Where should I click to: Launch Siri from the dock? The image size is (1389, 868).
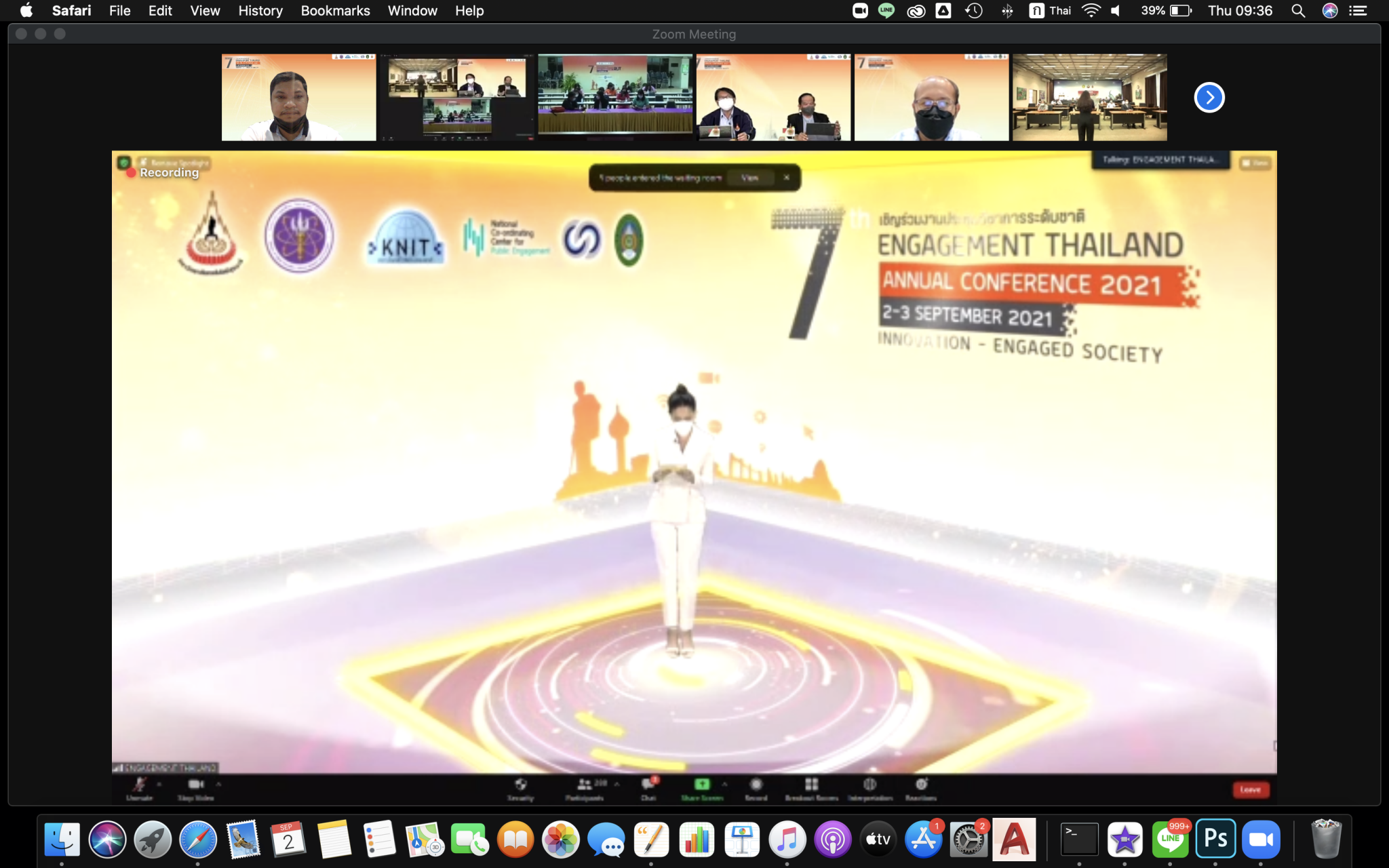click(107, 840)
